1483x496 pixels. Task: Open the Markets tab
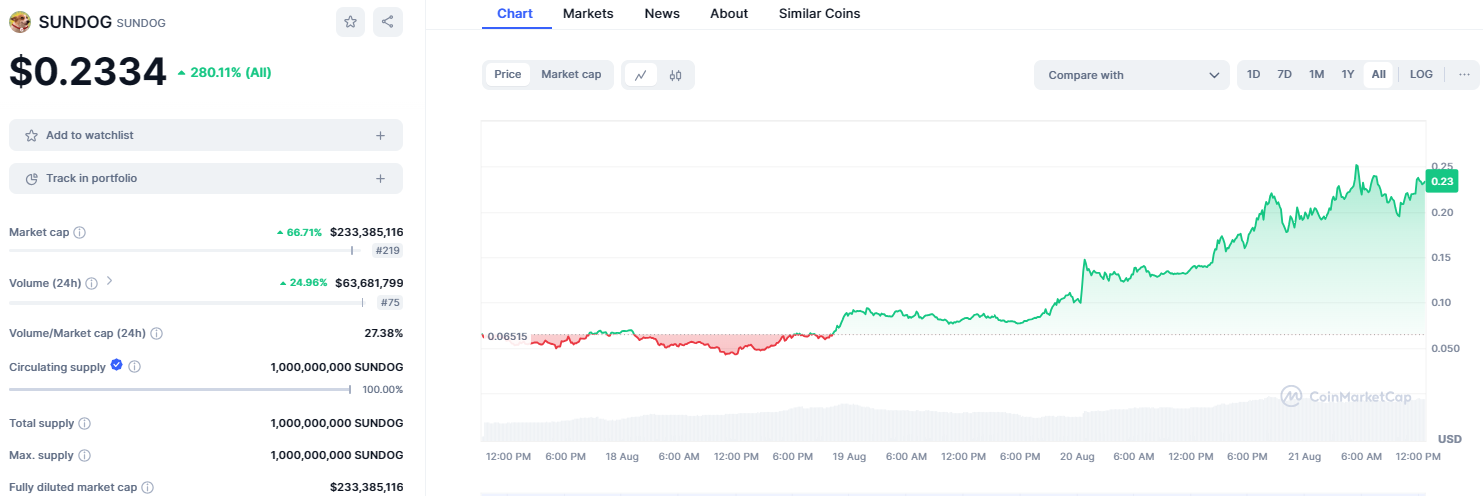click(x=588, y=14)
